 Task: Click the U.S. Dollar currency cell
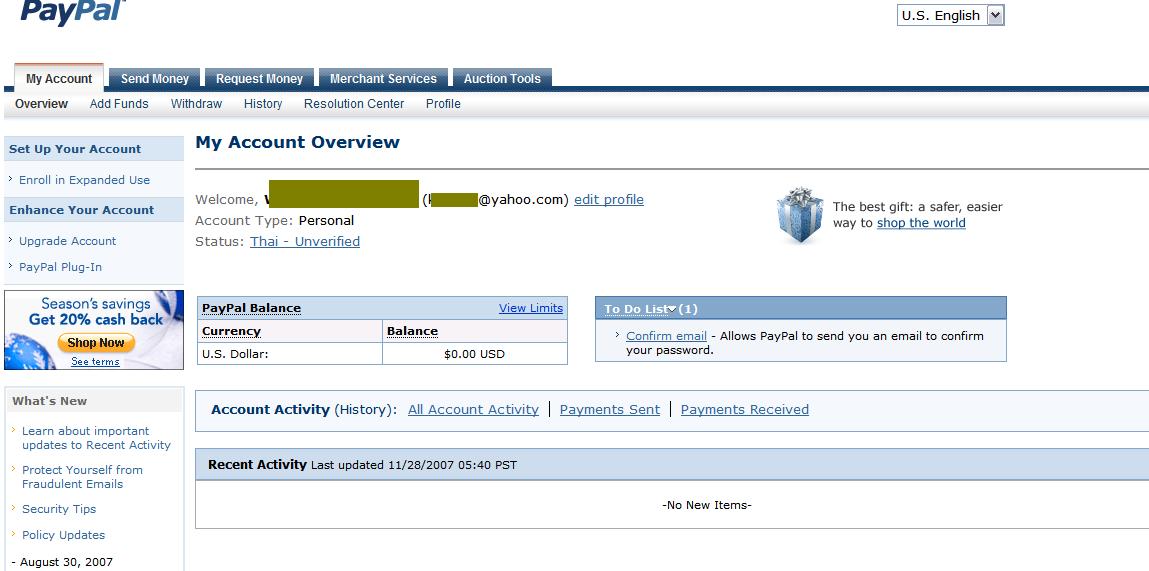click(x=289, y=354)
